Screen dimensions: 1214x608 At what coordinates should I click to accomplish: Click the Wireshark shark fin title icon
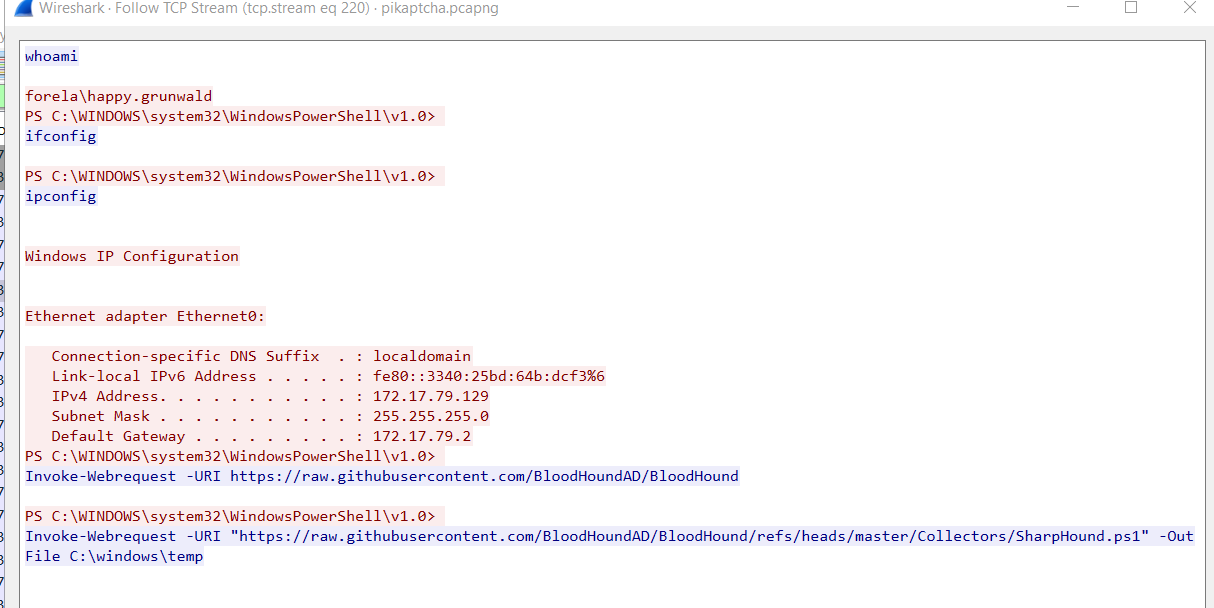(x=22, y=8)
